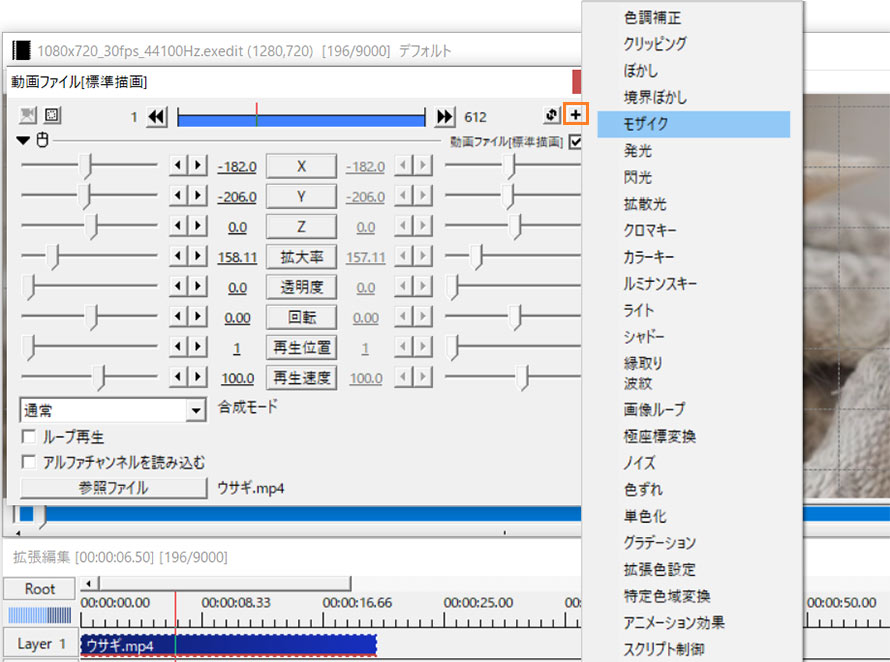Click the swap start/end values icon

pos(551,115)
